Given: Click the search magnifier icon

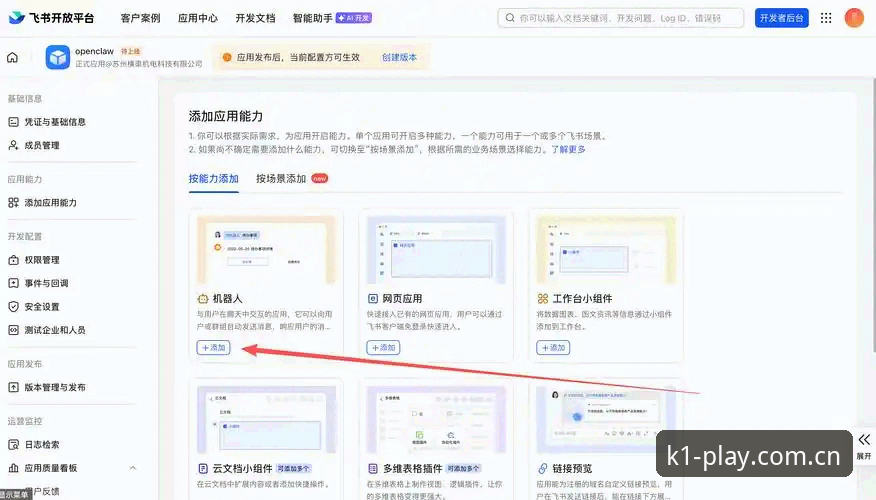Looking at the screenshot, I should [x=510, y=18].
